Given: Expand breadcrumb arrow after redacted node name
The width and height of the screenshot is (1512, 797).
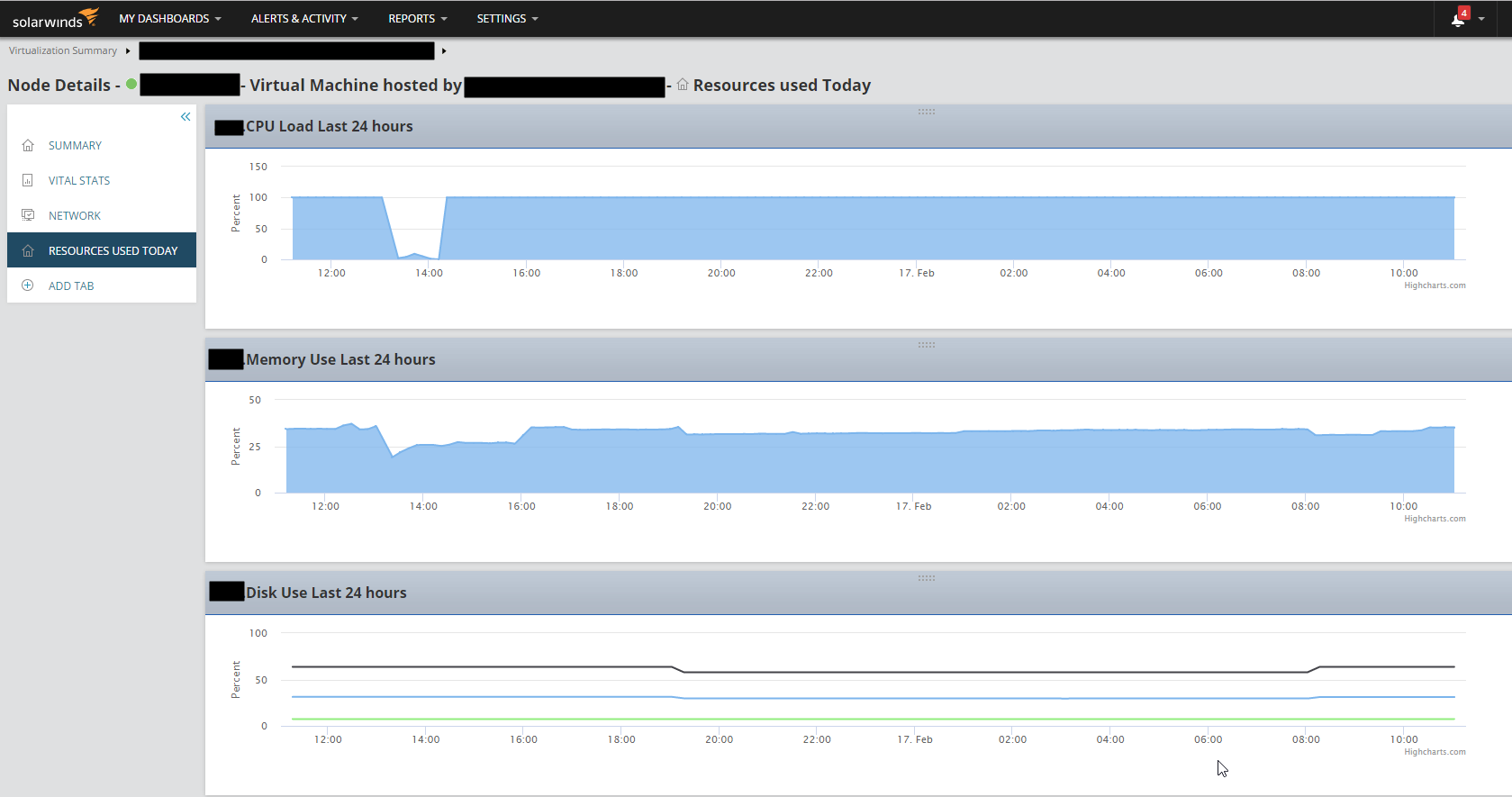Looking at the screenshot, I should tap(444, 50).
